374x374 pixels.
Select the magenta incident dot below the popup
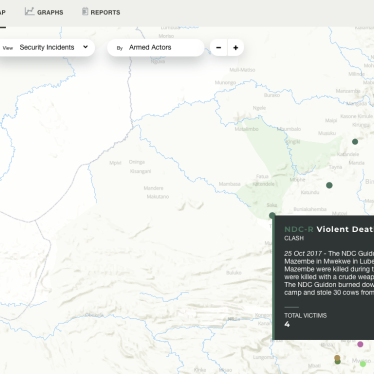pos(360,344)
